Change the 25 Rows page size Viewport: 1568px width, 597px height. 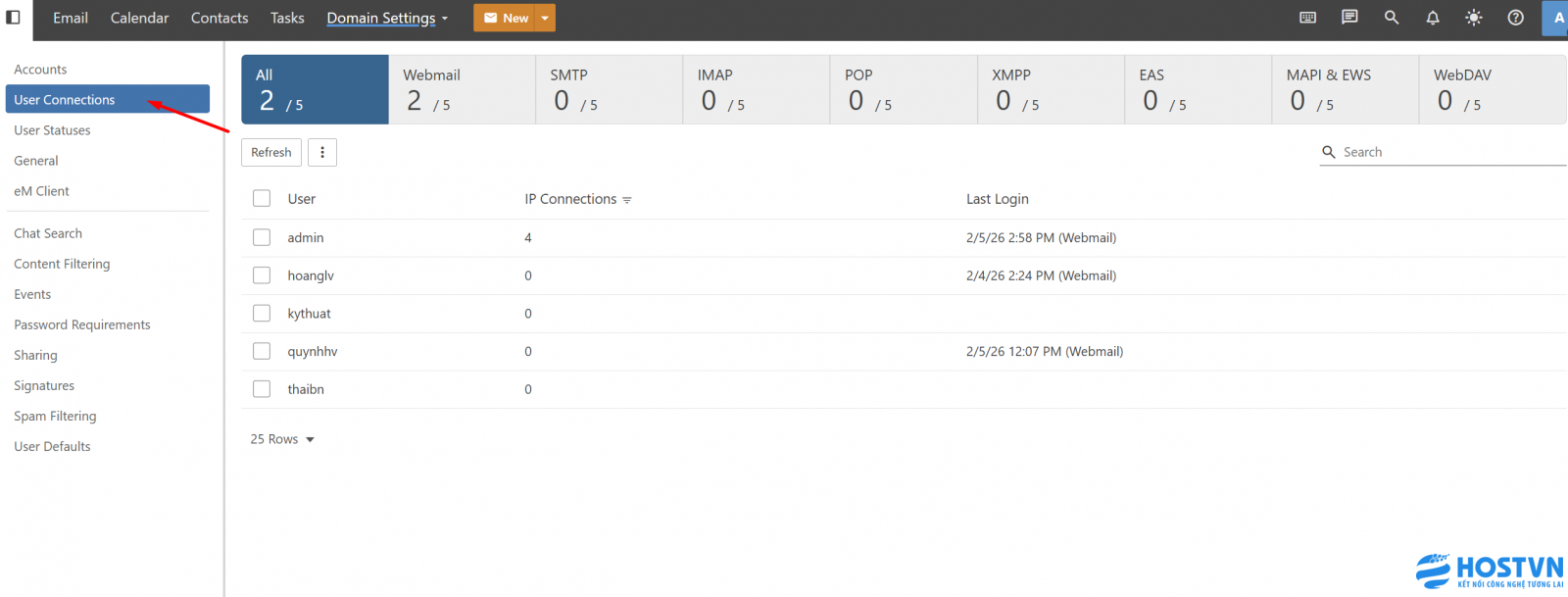click(x=282, y=439)
